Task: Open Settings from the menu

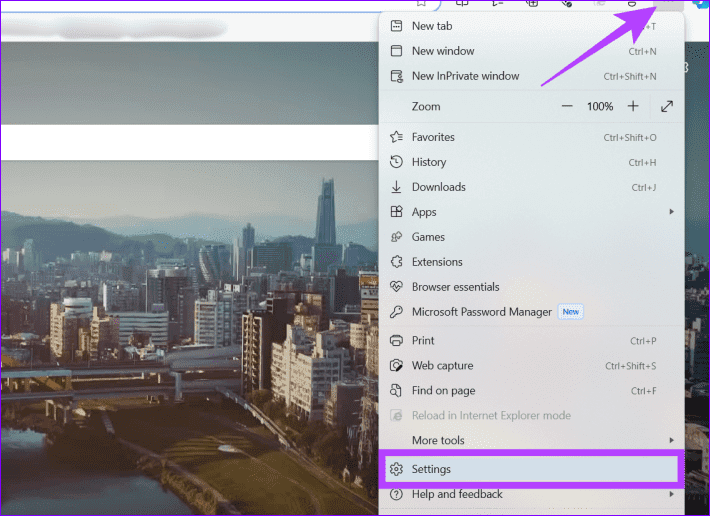Action: pyautogui.click(x=531, y=469)
